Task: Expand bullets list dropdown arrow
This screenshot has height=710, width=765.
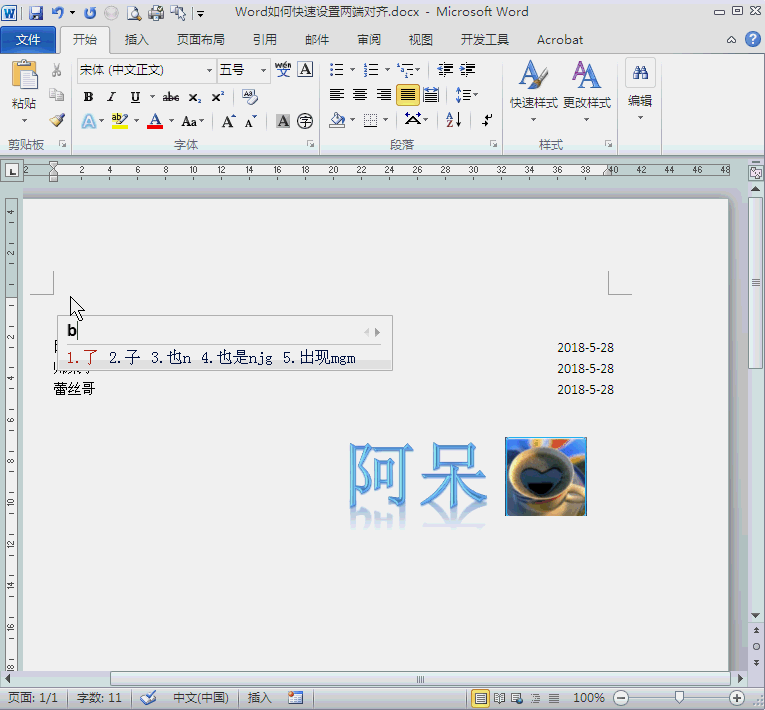Action: click(352, 69)
